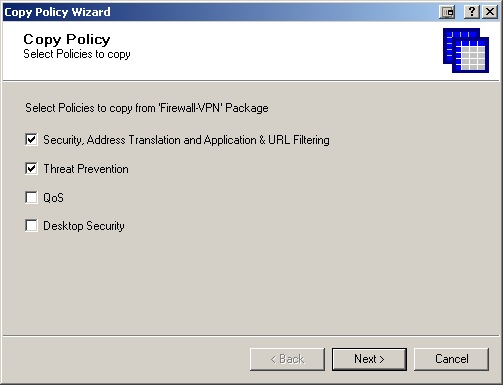Viewport: 503px width, 385px height.
Task: Click the window layout icon in title bar
Action: coord(447,12)
